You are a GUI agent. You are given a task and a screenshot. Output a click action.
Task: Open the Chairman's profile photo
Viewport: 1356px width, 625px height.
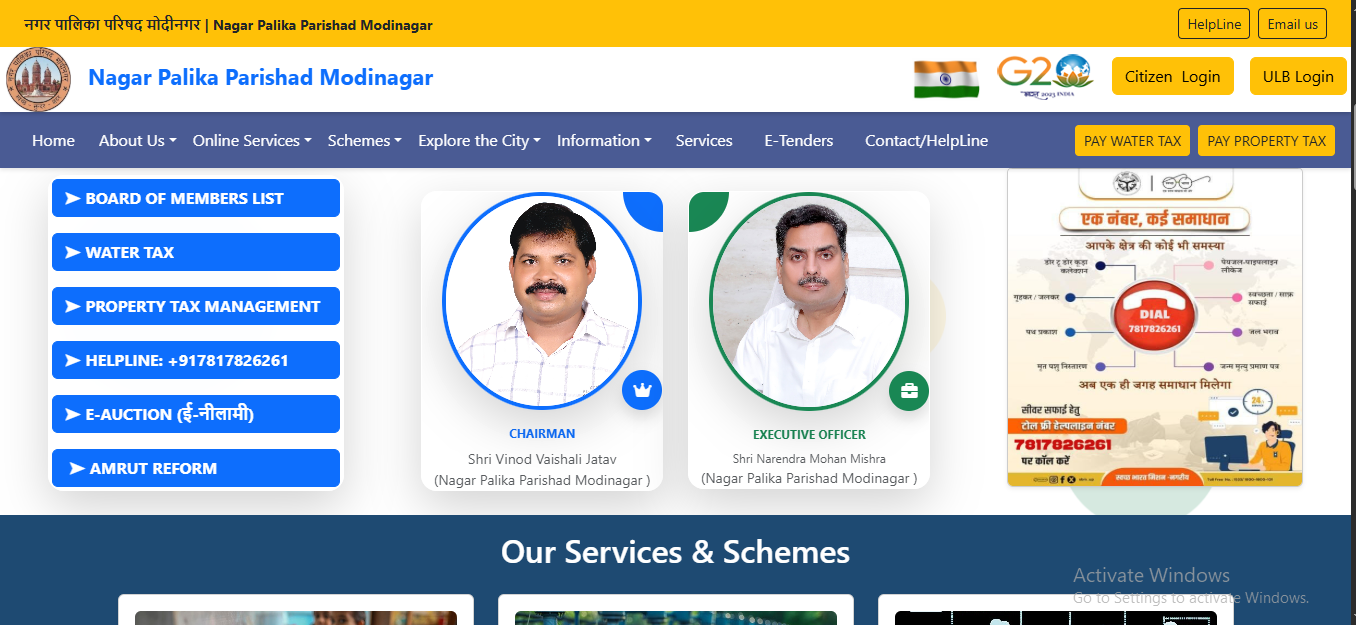click(542, 300)
